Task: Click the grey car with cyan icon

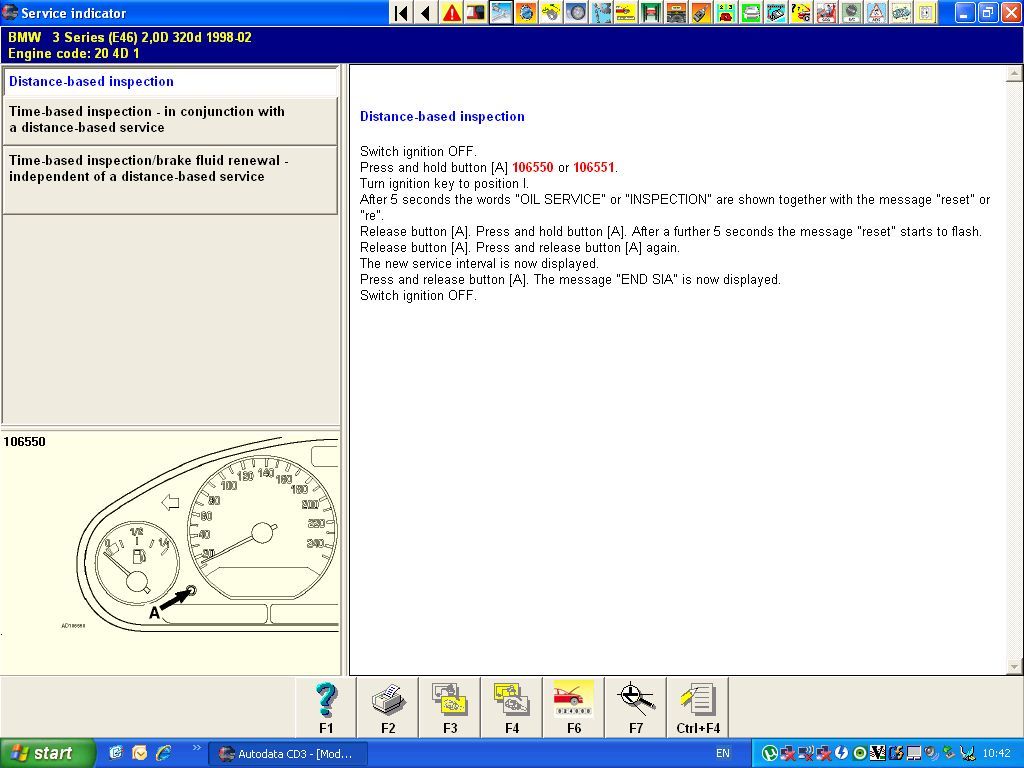Action: click(775, 12)
